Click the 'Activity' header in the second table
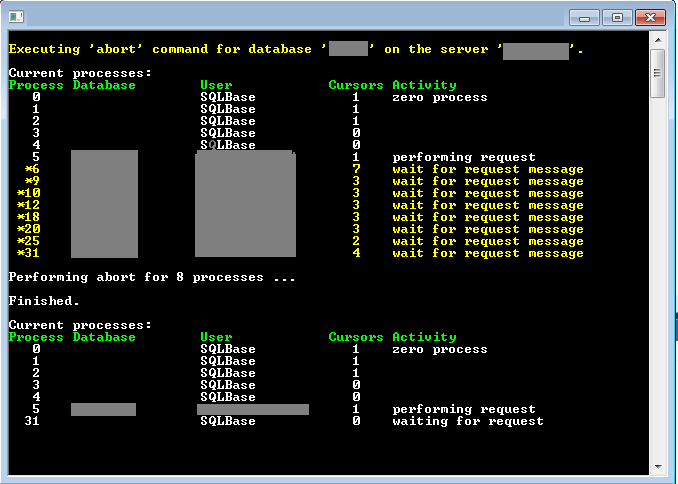678x484 pixels. click(x=424, y=337)
